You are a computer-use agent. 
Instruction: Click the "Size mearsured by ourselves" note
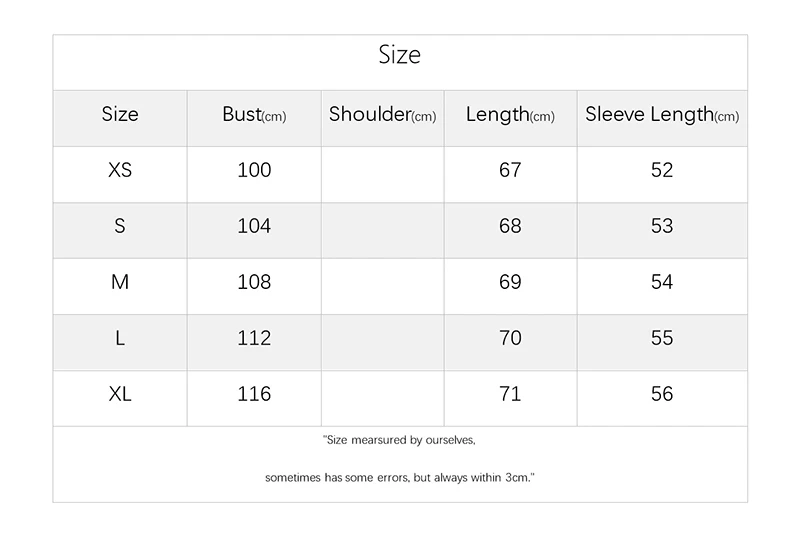pos(400,440)
